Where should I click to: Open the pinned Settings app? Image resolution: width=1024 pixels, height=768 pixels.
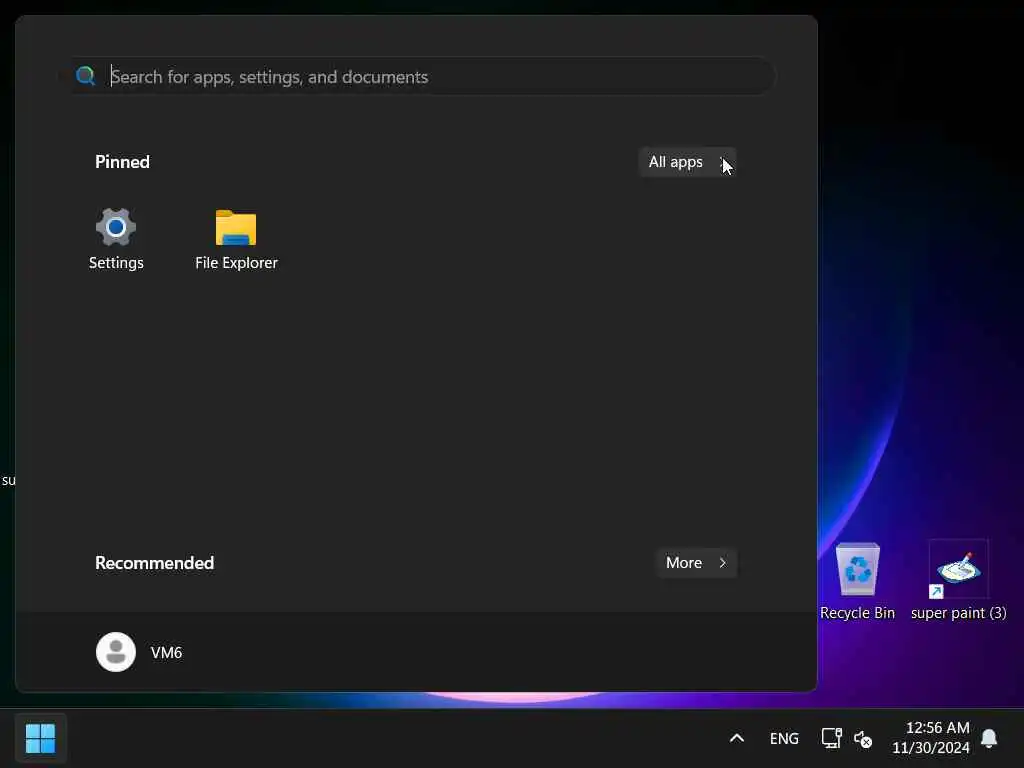[x=116, y=238]
